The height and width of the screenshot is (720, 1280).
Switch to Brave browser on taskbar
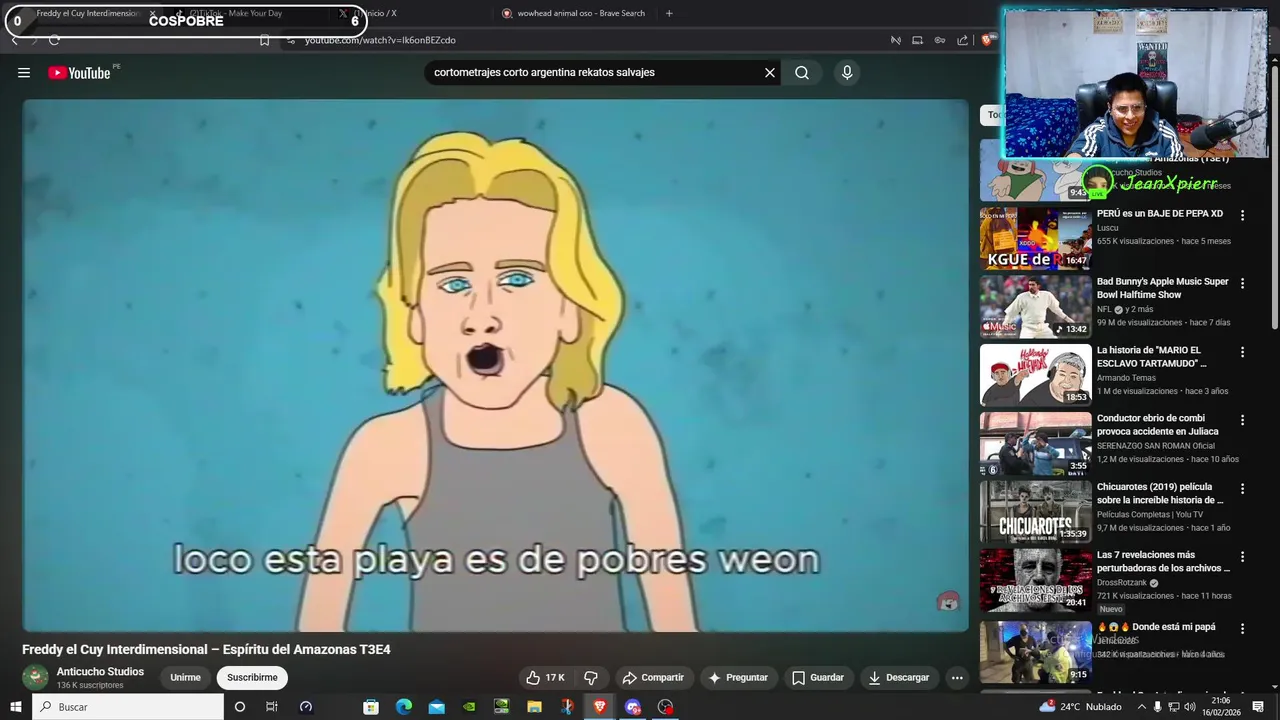click(x=600, y=707)
